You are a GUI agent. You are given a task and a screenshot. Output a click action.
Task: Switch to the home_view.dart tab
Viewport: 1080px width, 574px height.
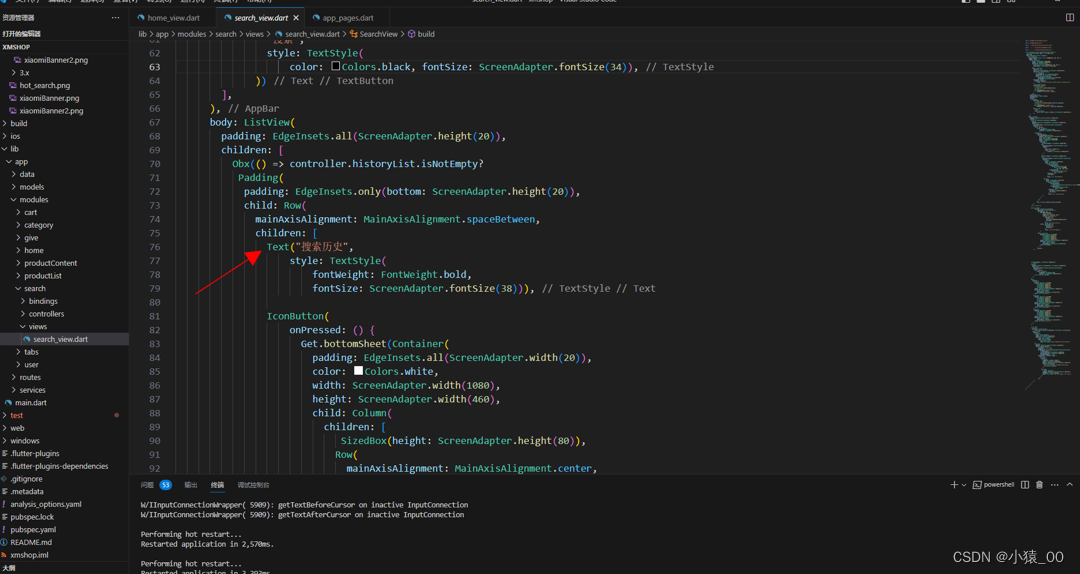(x=173, y=18)
